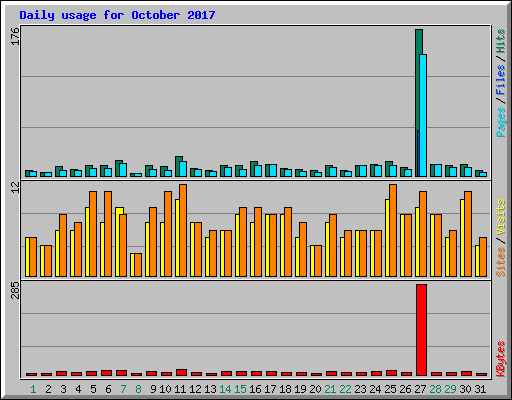Click day label "1" on the x-axis
Screen dimensions: 512x400
[x=33, y=389]
